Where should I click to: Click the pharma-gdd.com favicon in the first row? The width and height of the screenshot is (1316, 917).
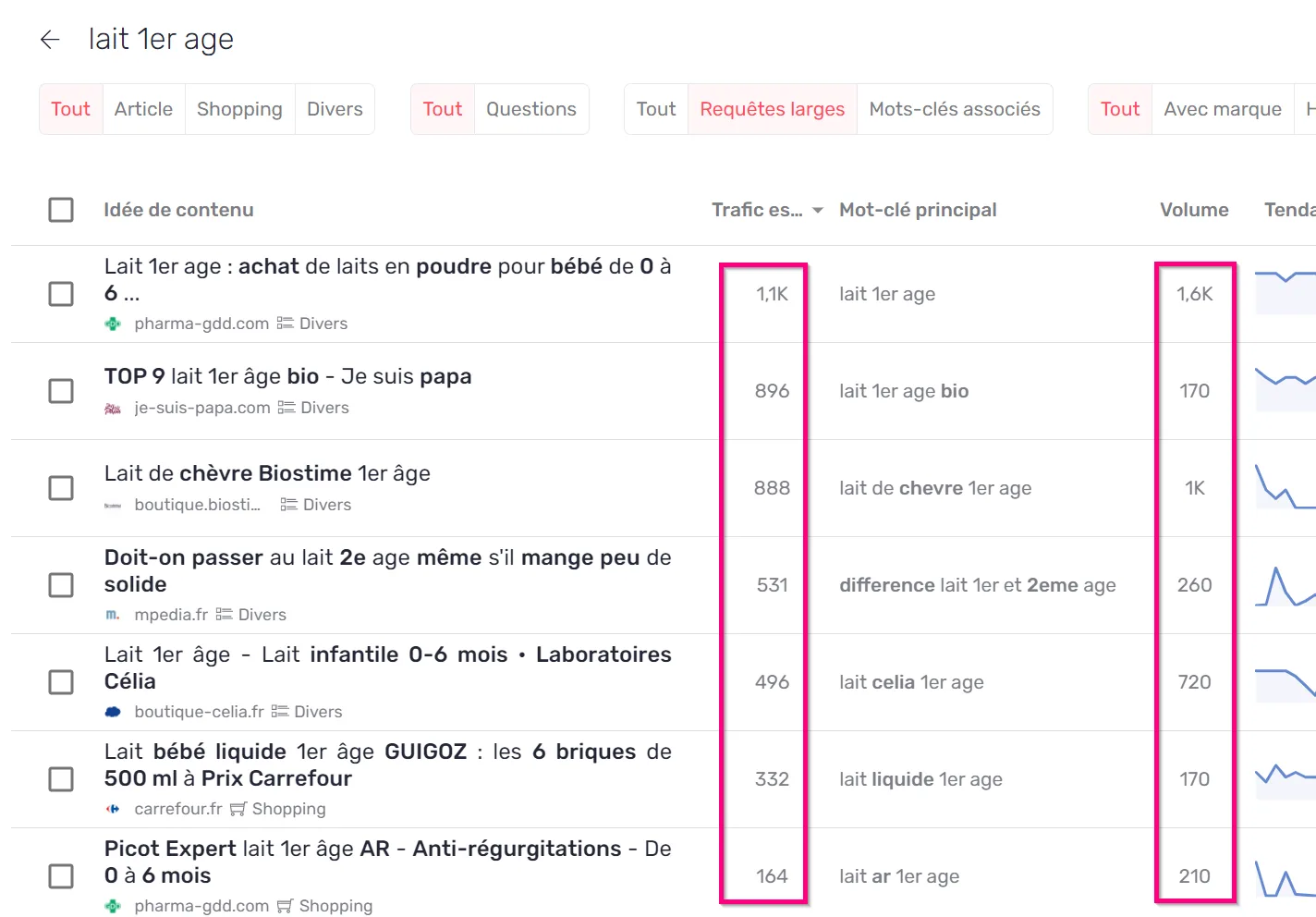pyautogui.click(x=113, y=324)
